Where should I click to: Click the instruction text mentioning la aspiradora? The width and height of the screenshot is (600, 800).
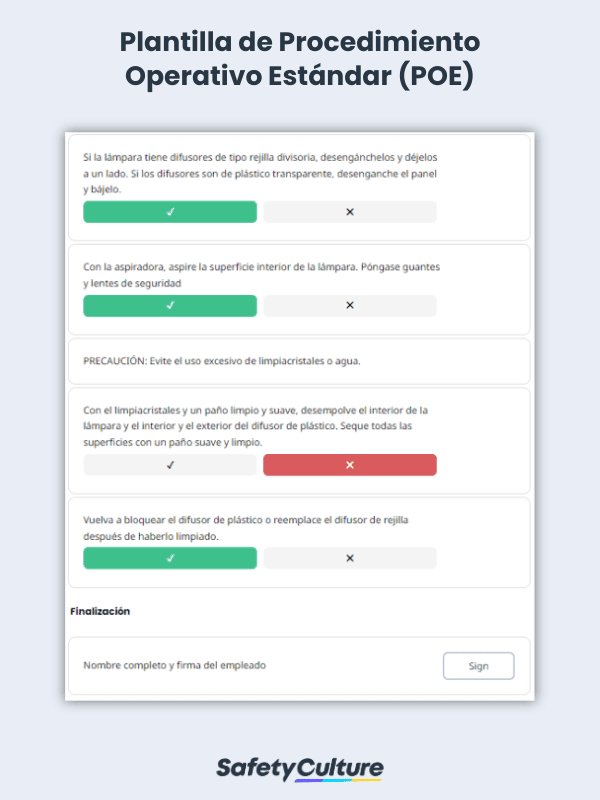(x=253, y=275)
